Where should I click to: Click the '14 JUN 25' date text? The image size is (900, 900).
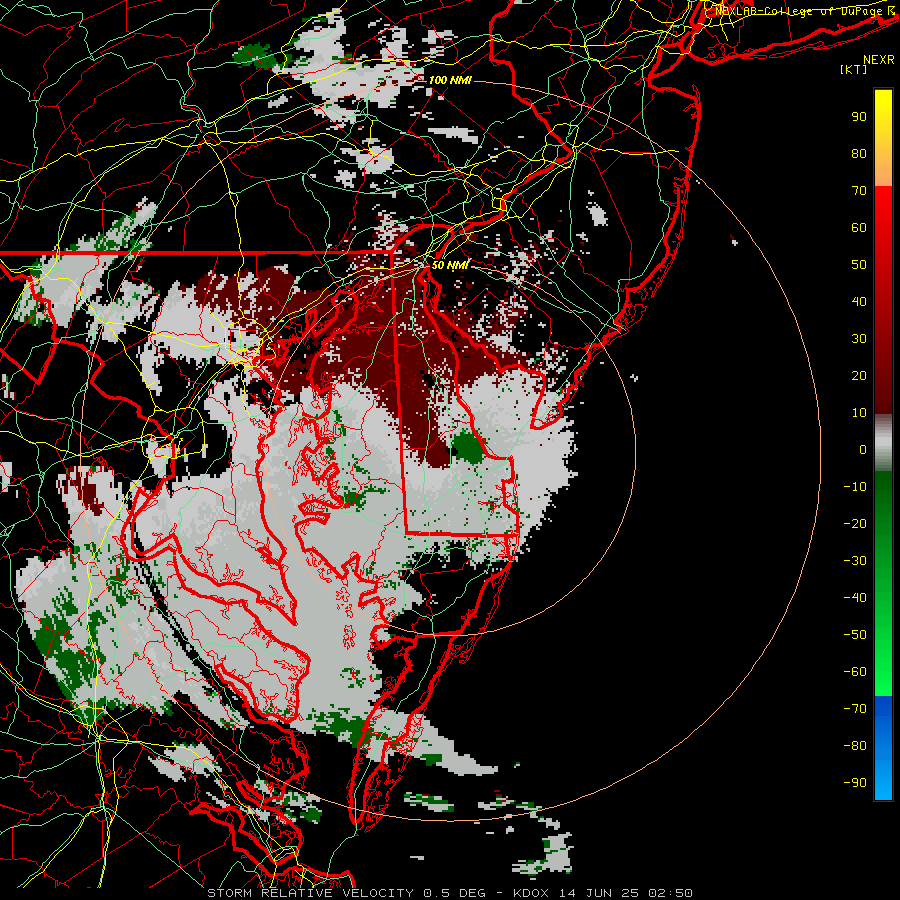click(x=598, y=893)
